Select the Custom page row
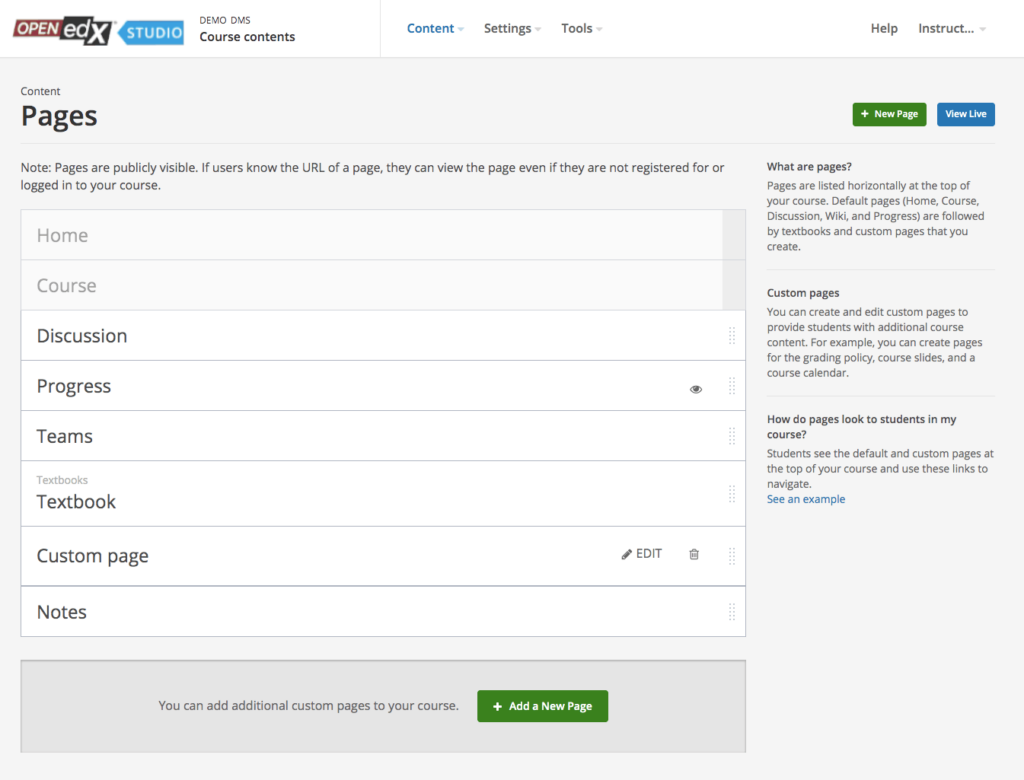Screen dimensions: 1024x780 [x=92, y=555]
